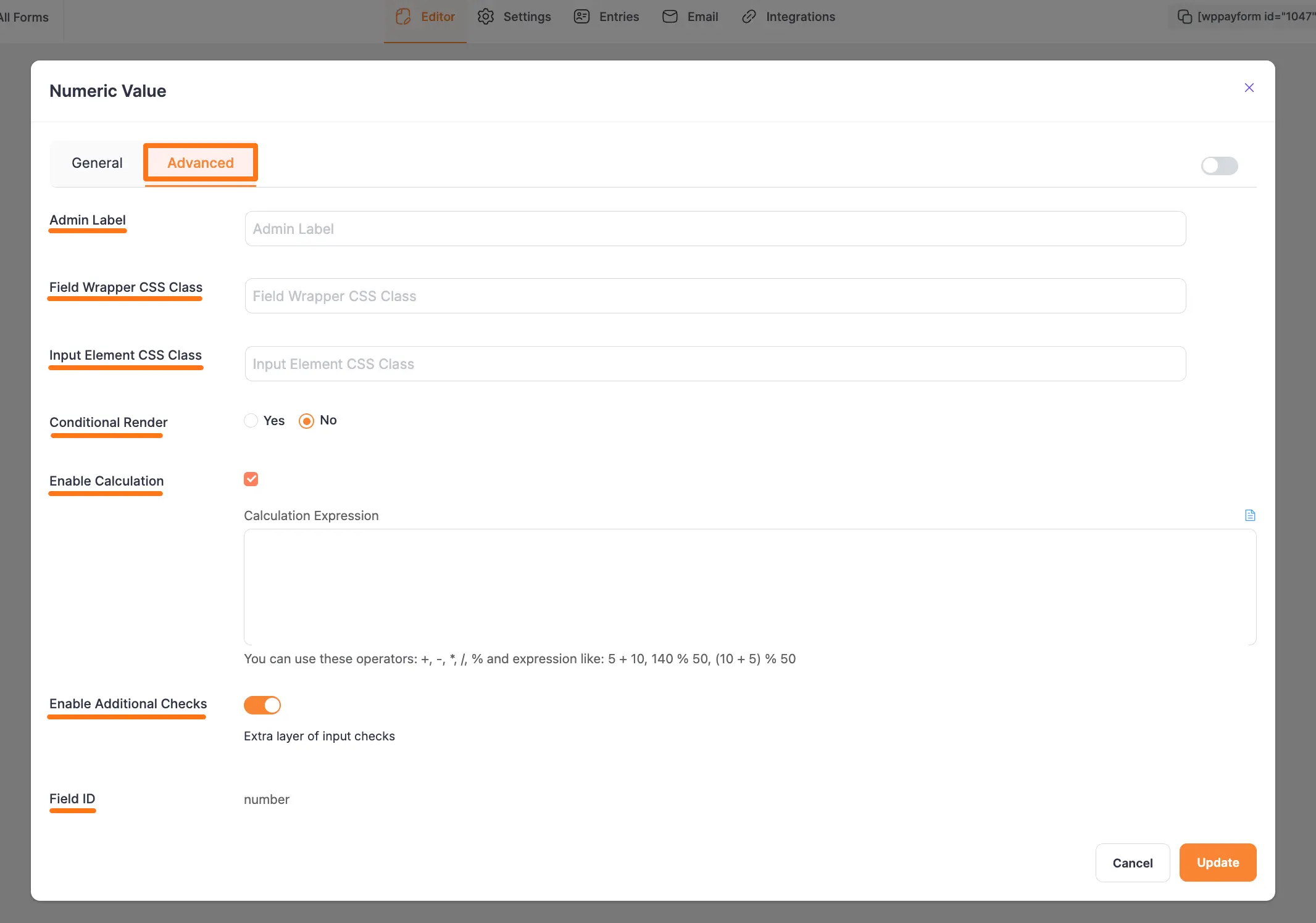Screen dimensions: 1316x923
Task: Close the Numeric Value dialog
Action: pos(1249,88)
